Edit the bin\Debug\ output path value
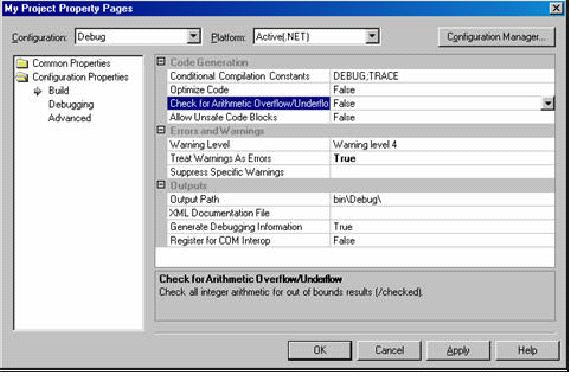 pos(442,199)
